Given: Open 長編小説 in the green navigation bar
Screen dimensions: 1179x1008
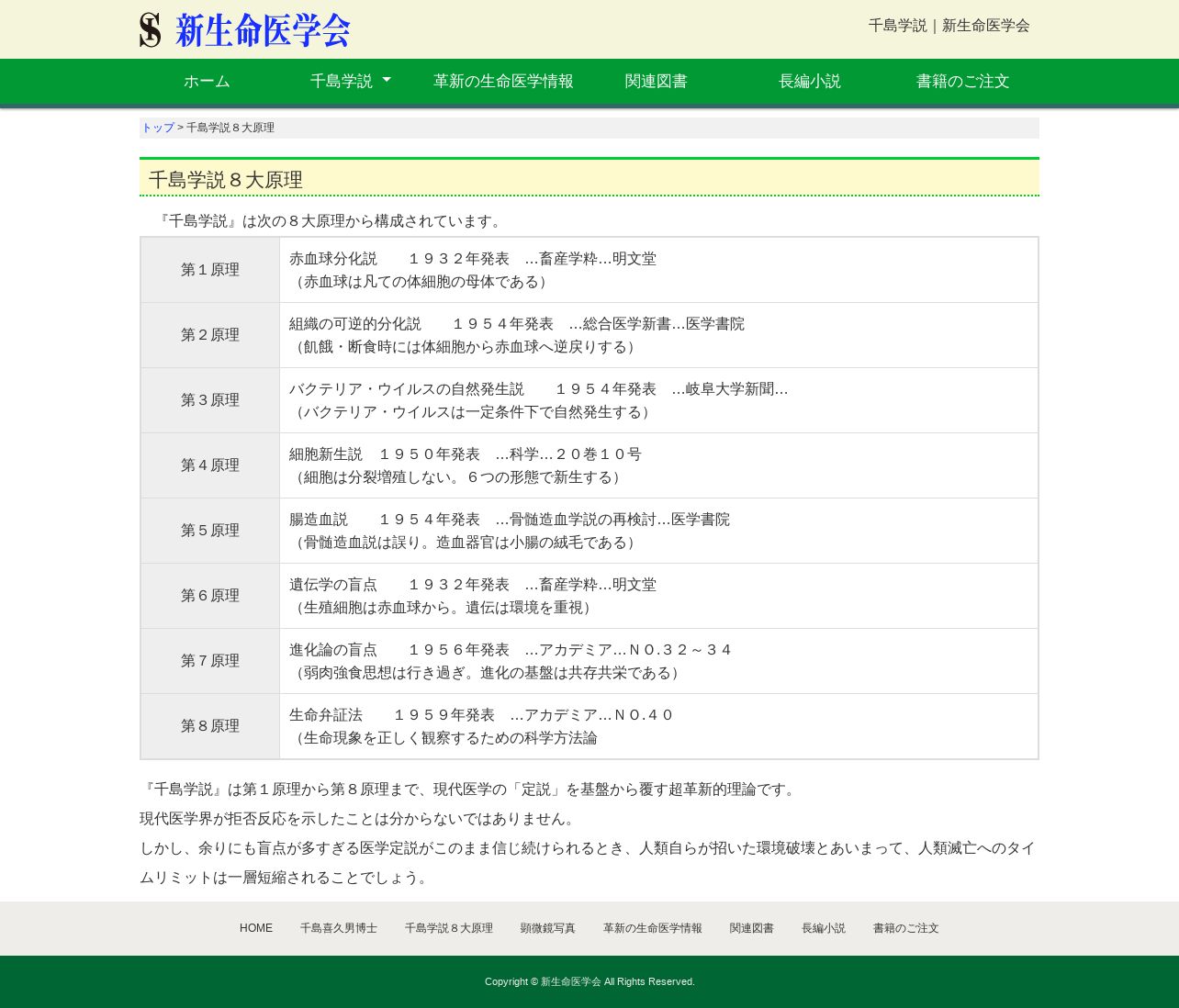Looking at the screenshot, I should 809,82.
